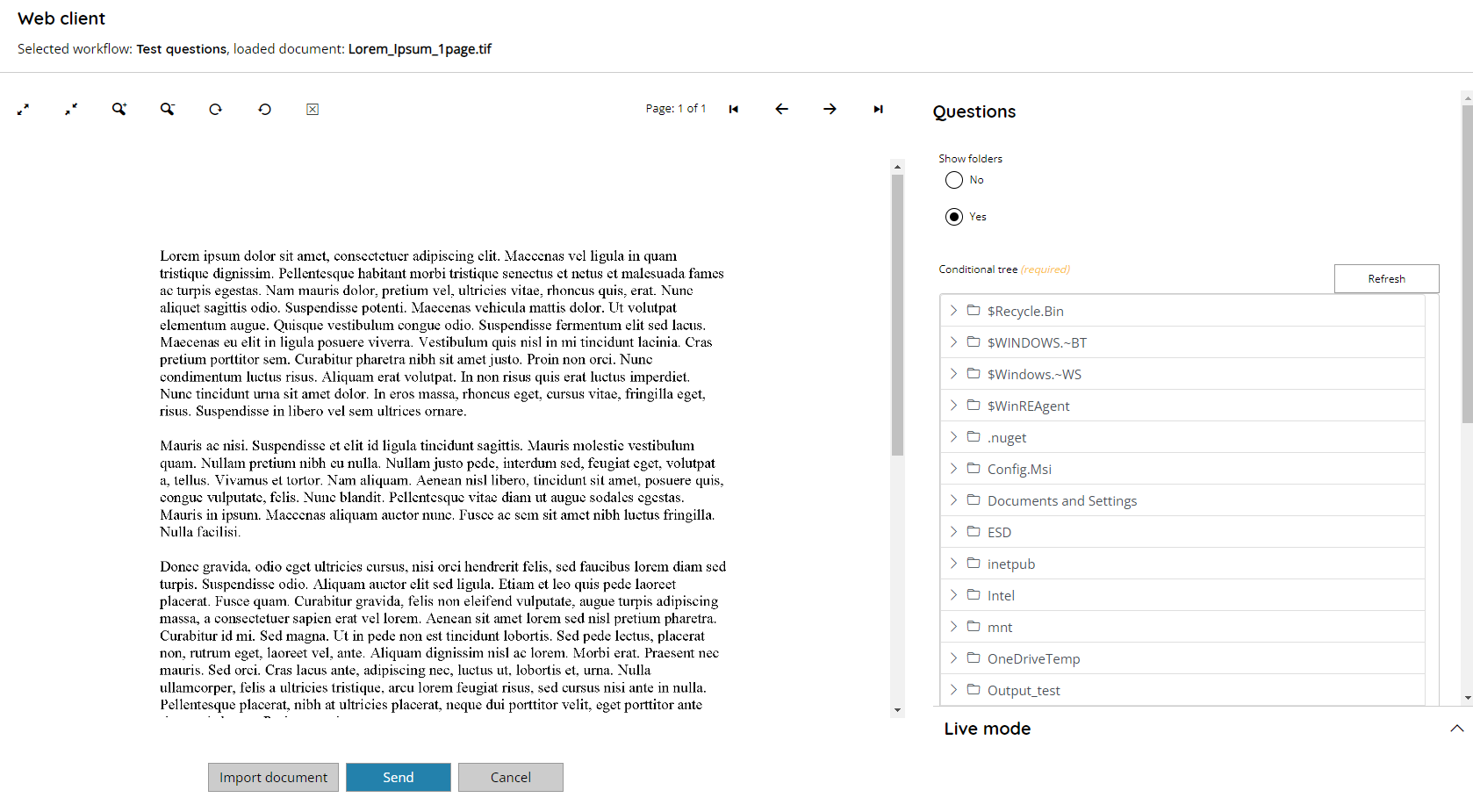This screenshot has height=812, width=1473.
Task: Rotate the document counterclockwise
Action: 264,109
